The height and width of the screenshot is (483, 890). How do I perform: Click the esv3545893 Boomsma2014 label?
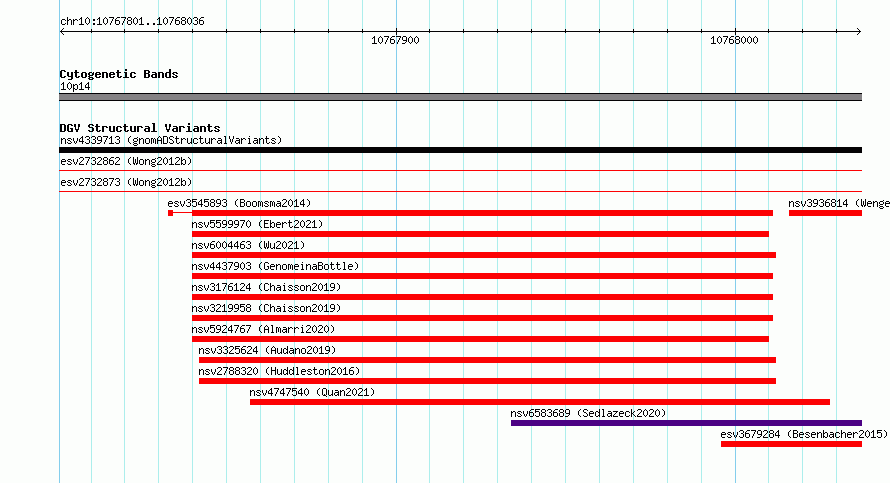click(x=239, y=203)
